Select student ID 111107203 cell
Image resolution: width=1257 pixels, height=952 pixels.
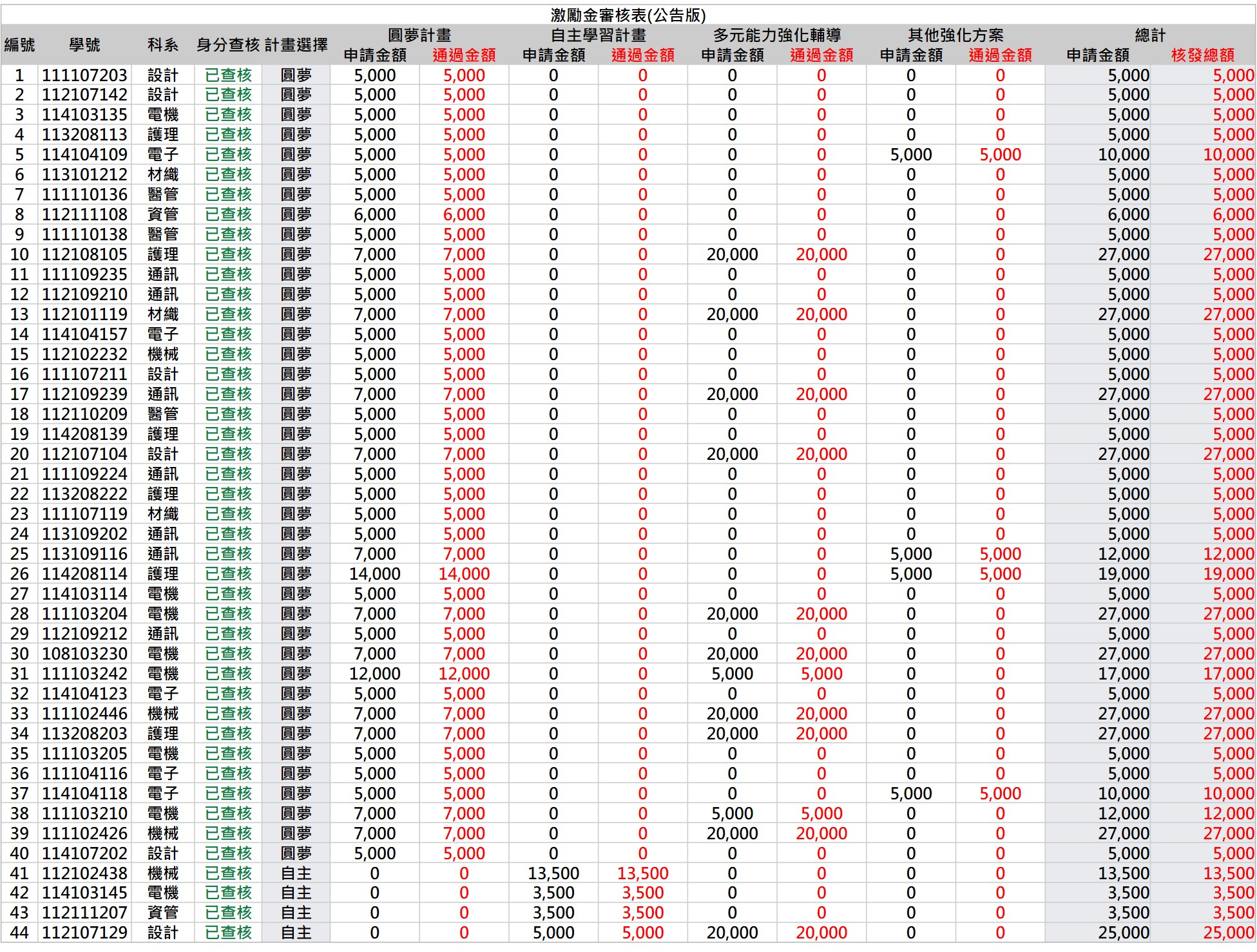pyautogui.click(x=84, y=75)
